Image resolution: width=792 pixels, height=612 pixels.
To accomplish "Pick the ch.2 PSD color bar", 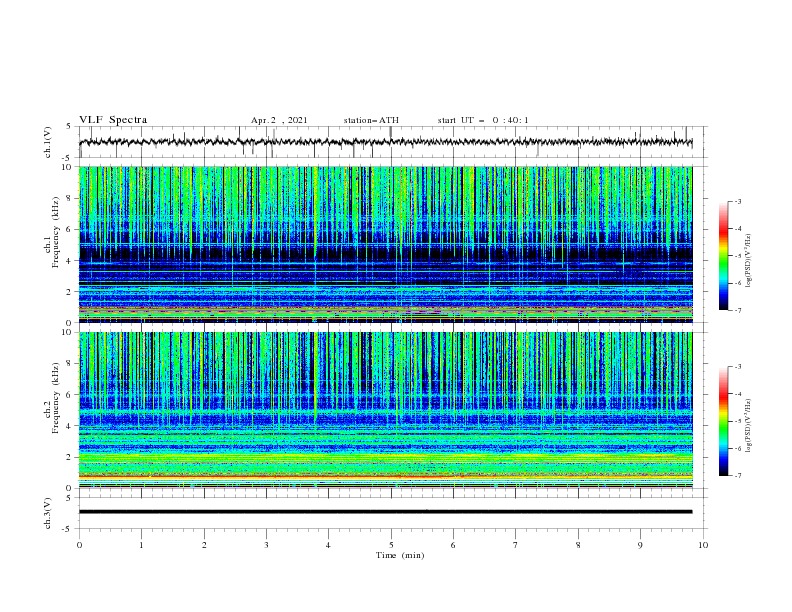I will click(724, 421).
